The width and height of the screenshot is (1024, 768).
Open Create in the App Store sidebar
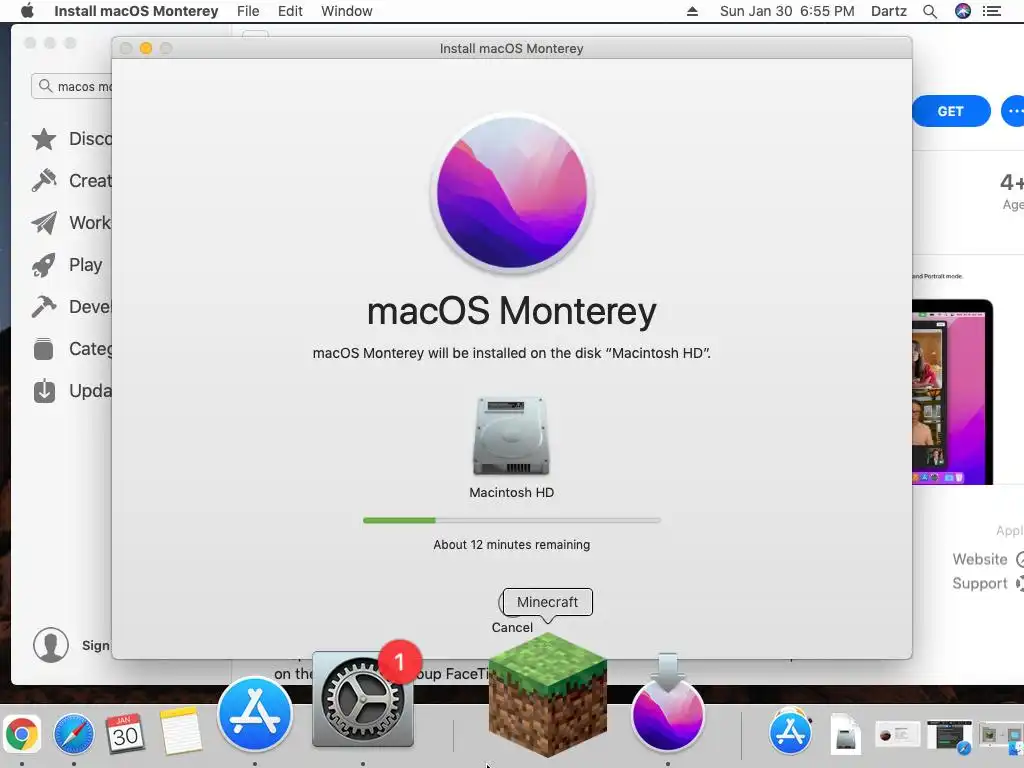pos(72,180)
